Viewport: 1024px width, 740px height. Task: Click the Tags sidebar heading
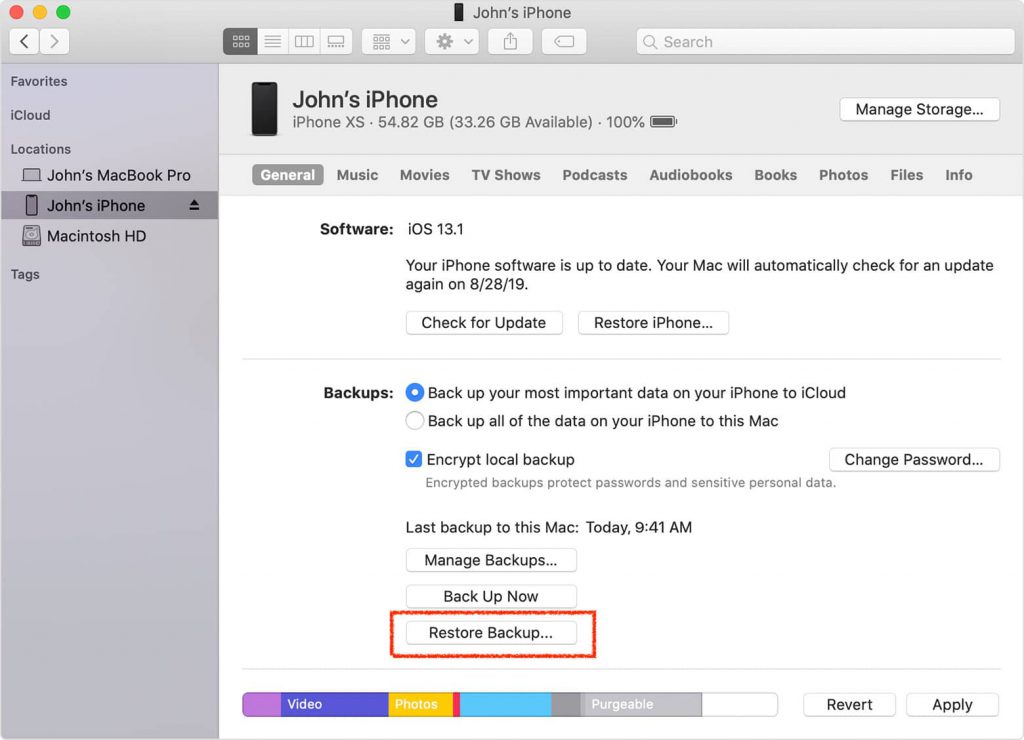(25, 274)
